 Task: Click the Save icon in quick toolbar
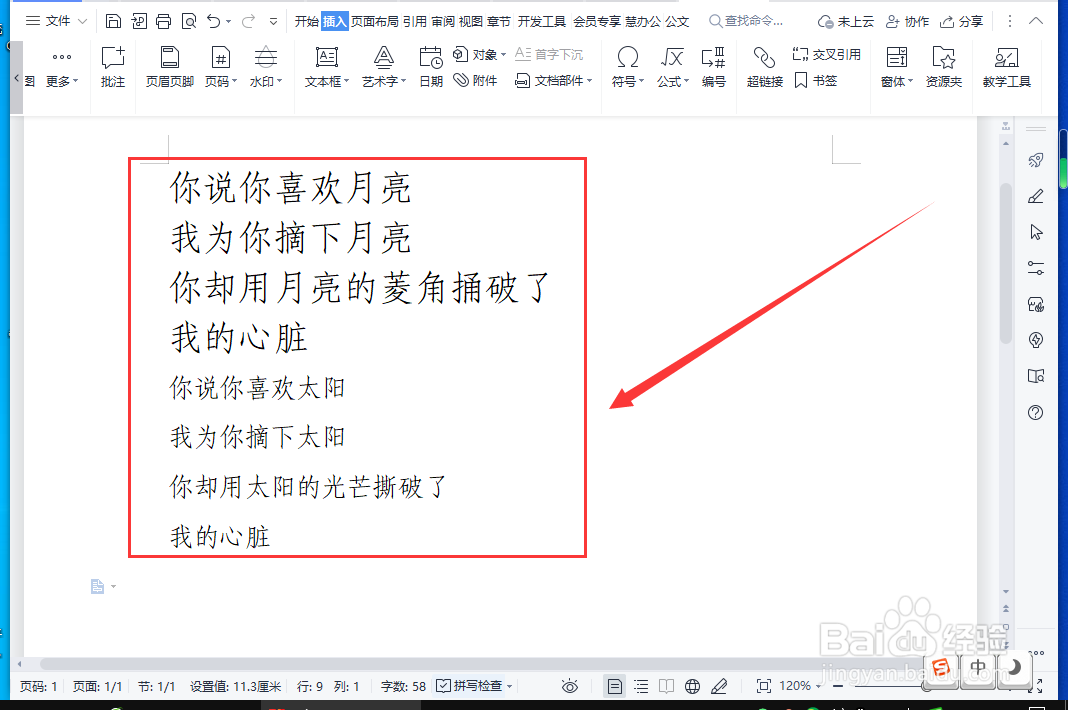coord(114,21)
